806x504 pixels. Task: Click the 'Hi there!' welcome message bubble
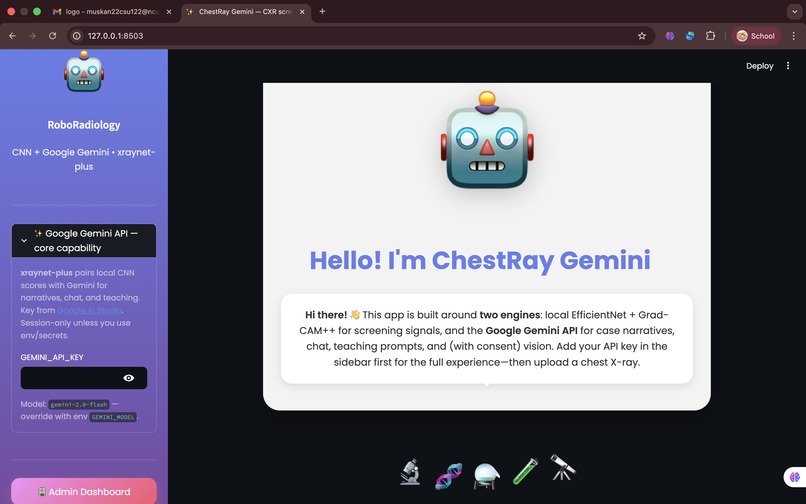tap(487, 338)
